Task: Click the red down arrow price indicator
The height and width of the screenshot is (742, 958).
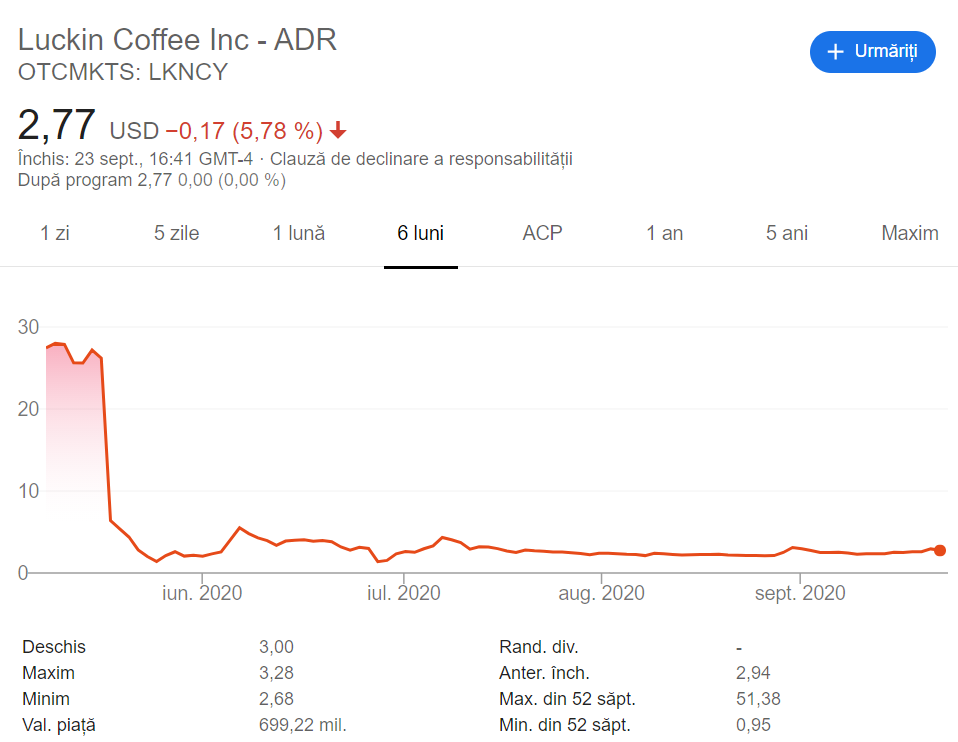Action: tap(338, 130)
